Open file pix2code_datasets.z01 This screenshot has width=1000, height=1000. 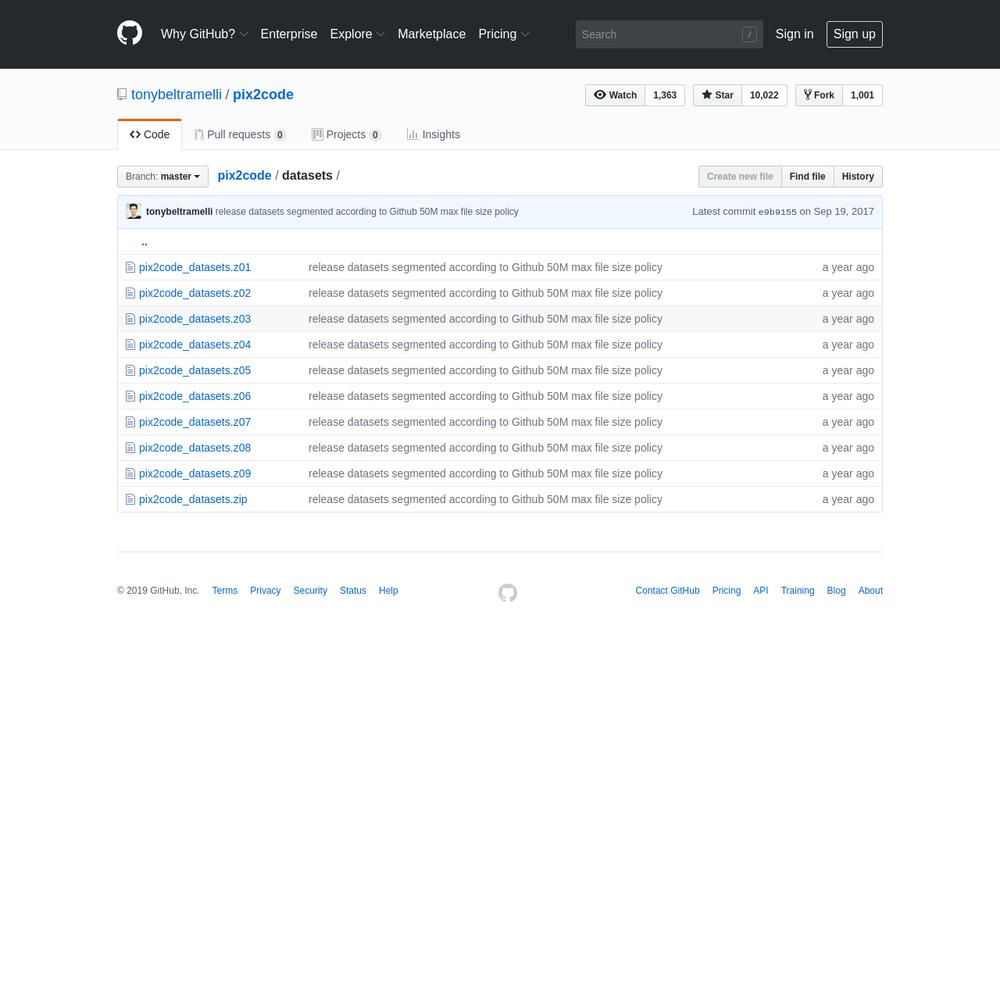195,267
